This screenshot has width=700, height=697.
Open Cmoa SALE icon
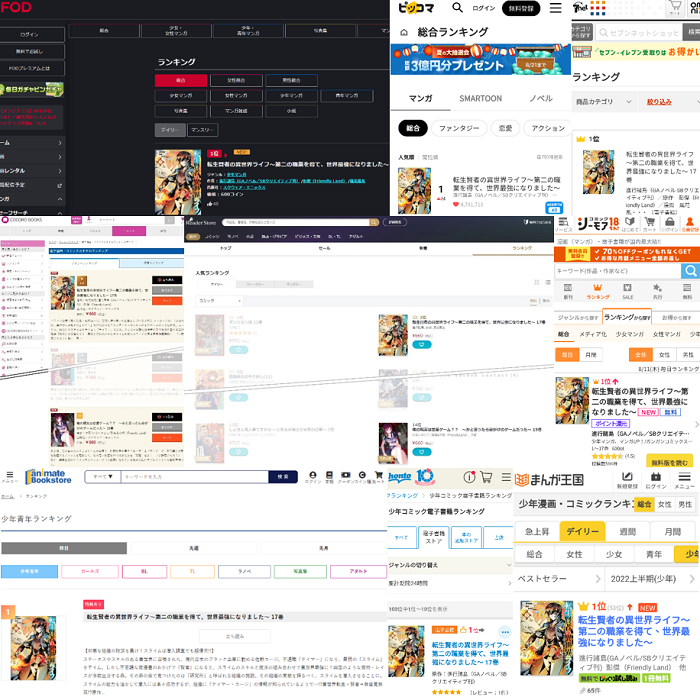627,291
